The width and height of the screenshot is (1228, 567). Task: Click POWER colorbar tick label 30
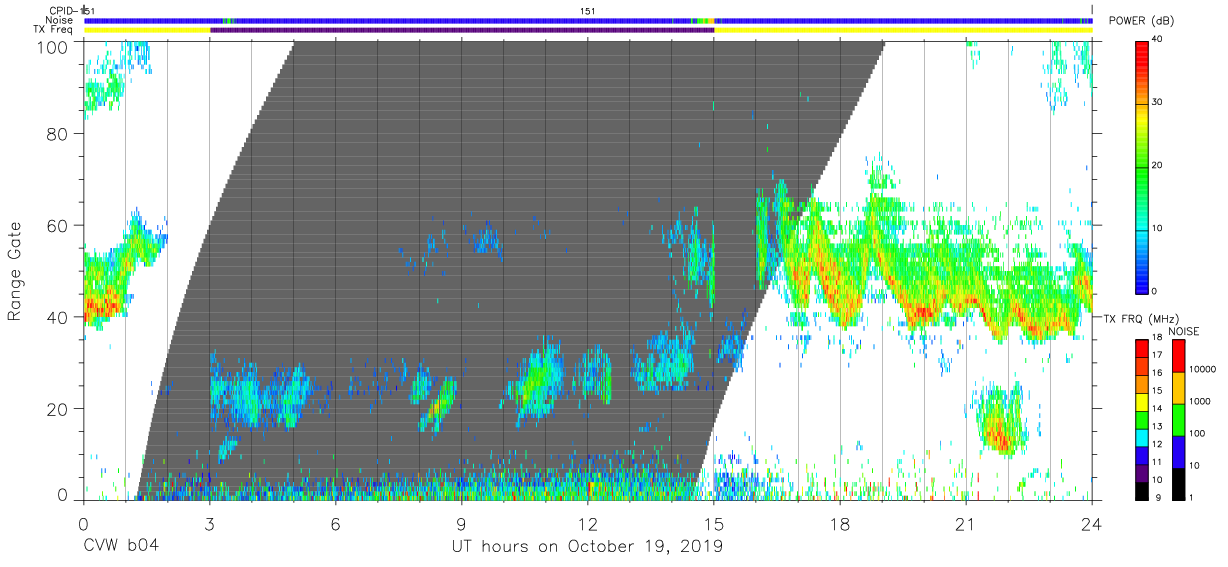click(1157, 103)
